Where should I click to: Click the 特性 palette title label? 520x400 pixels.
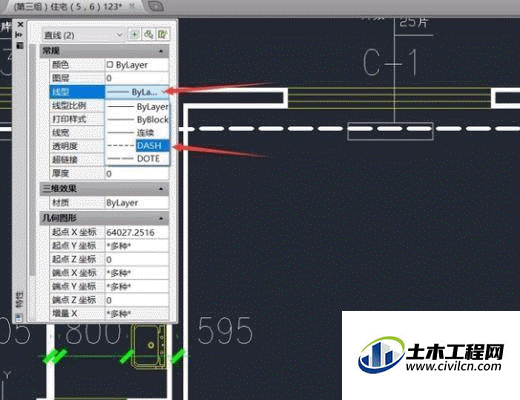tap(20, 299)
